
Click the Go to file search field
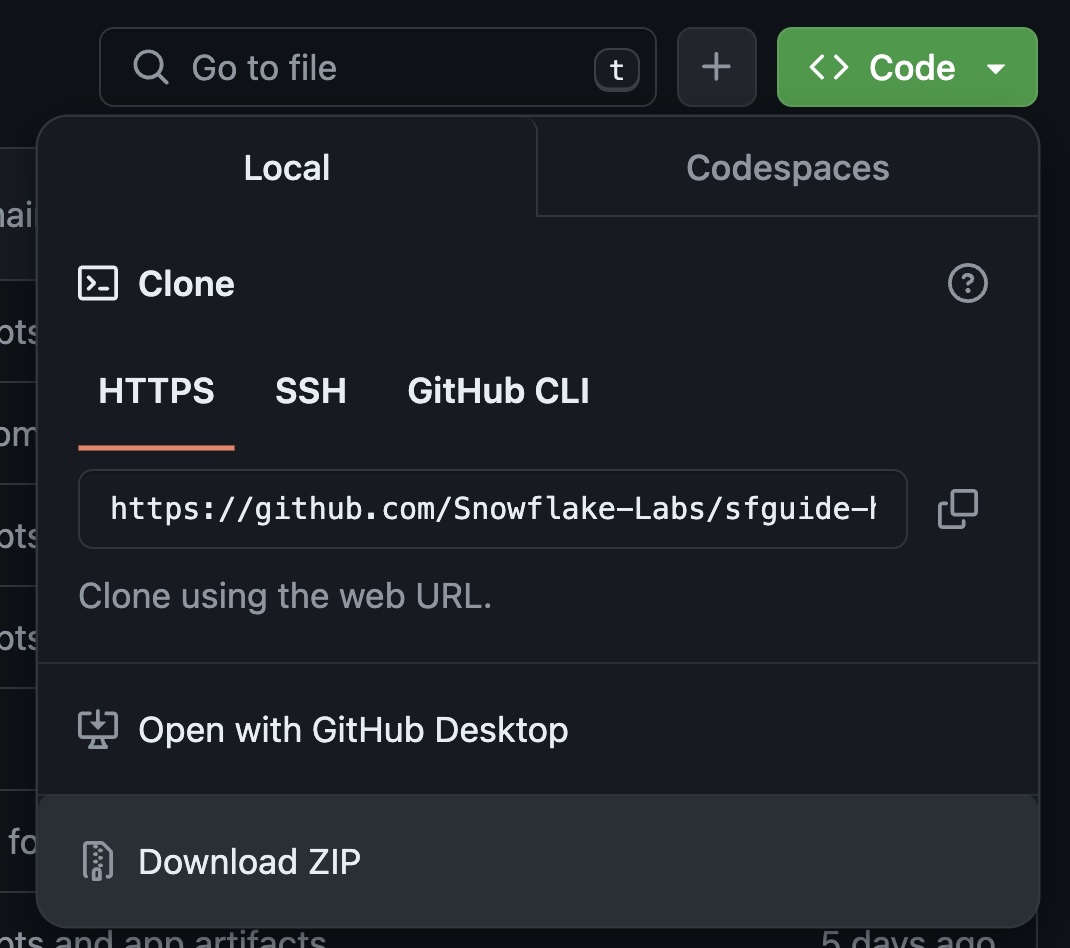pyautogui.click(x=380, y=68)
